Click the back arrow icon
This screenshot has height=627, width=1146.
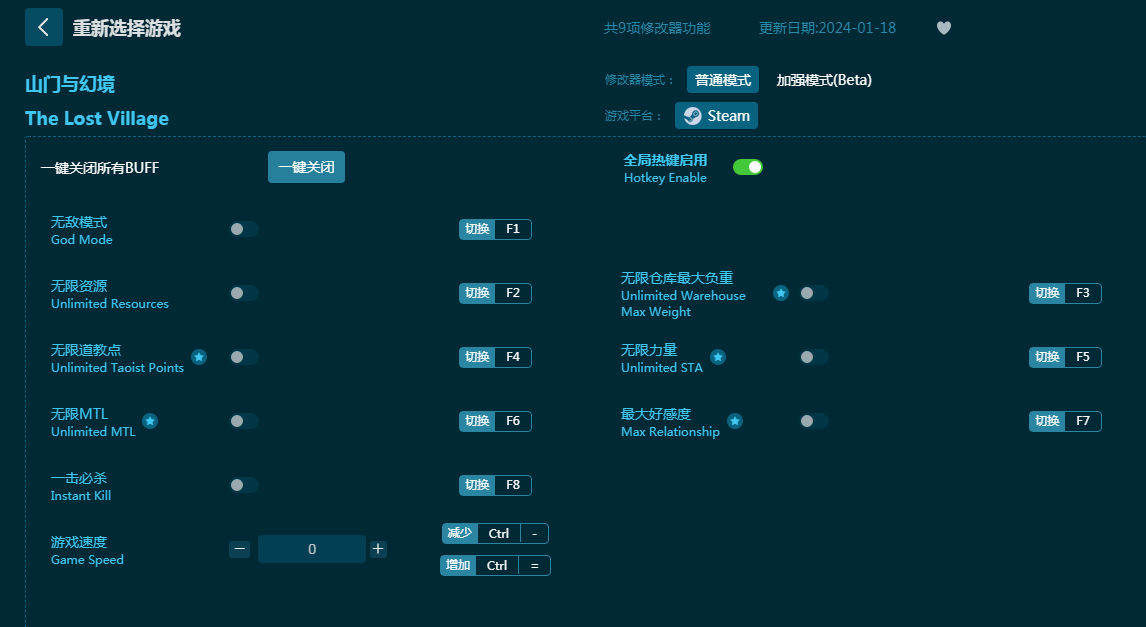(43, 27)
